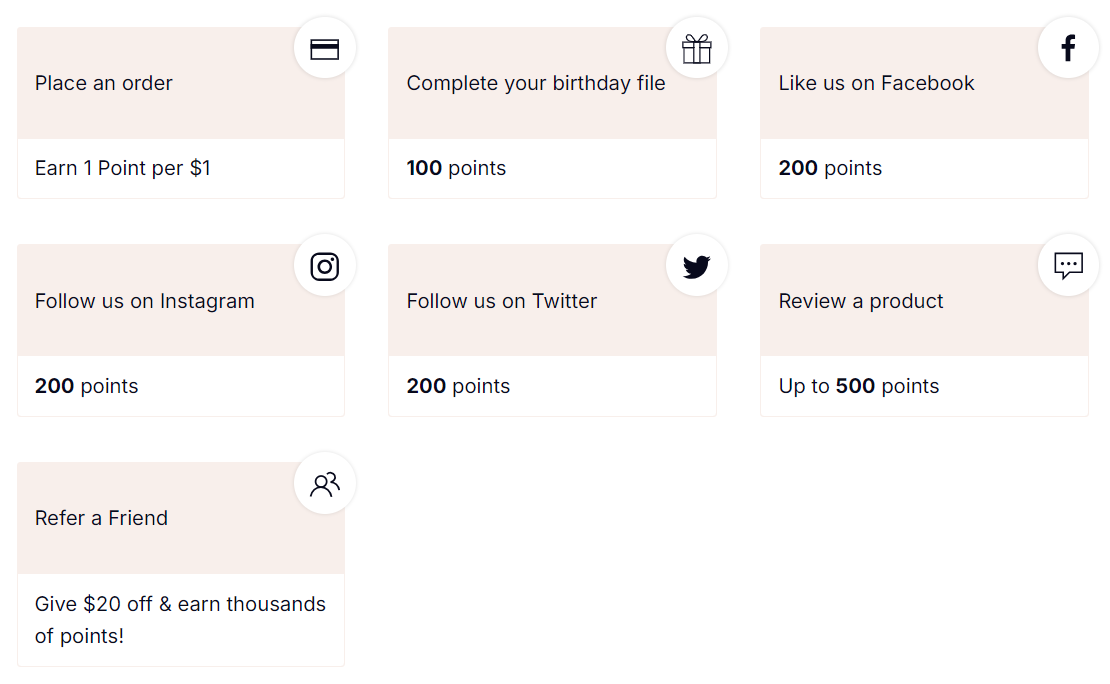Click 200 points under Twitter card
The image size is (1110, 684).
(458, 386)
